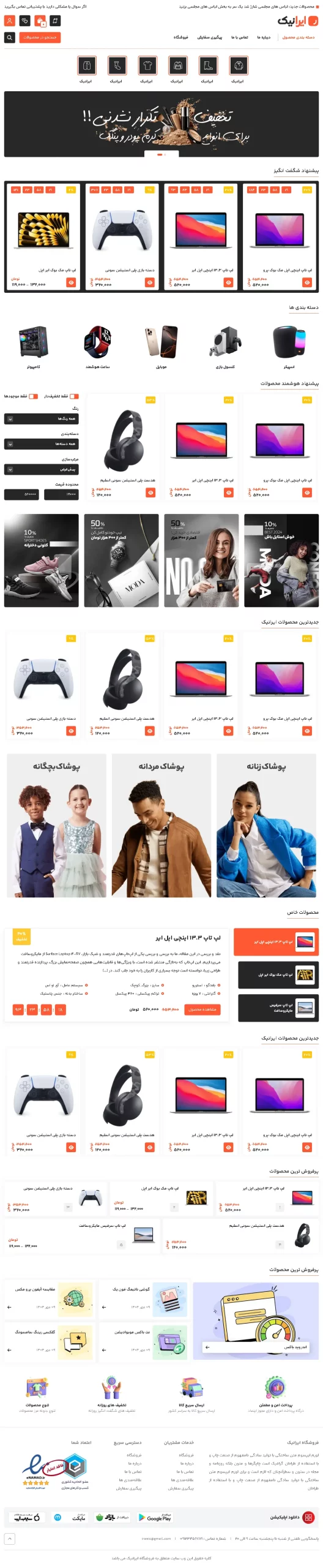Screen dimensions: 323x1568
Task: Expand the 'همه رنگ ها' color dropdown
Action: (x=42, y=419)
